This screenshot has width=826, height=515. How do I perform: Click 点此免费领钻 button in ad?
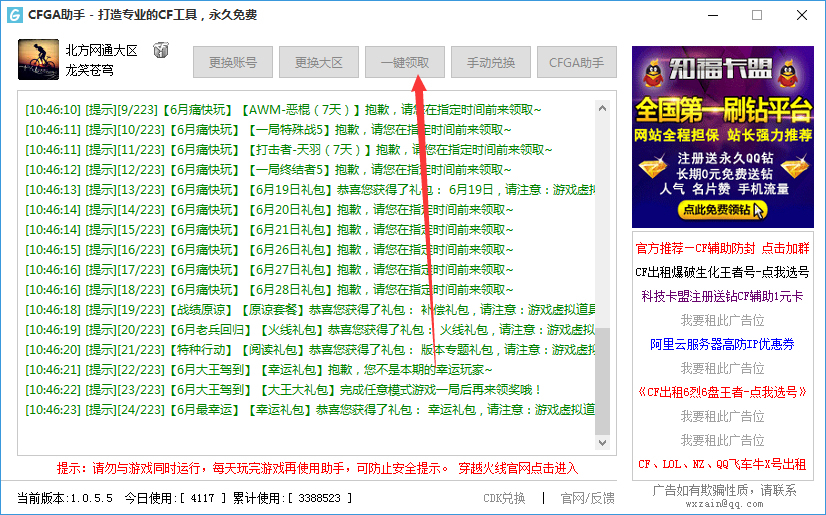click(x=722, y=210)
